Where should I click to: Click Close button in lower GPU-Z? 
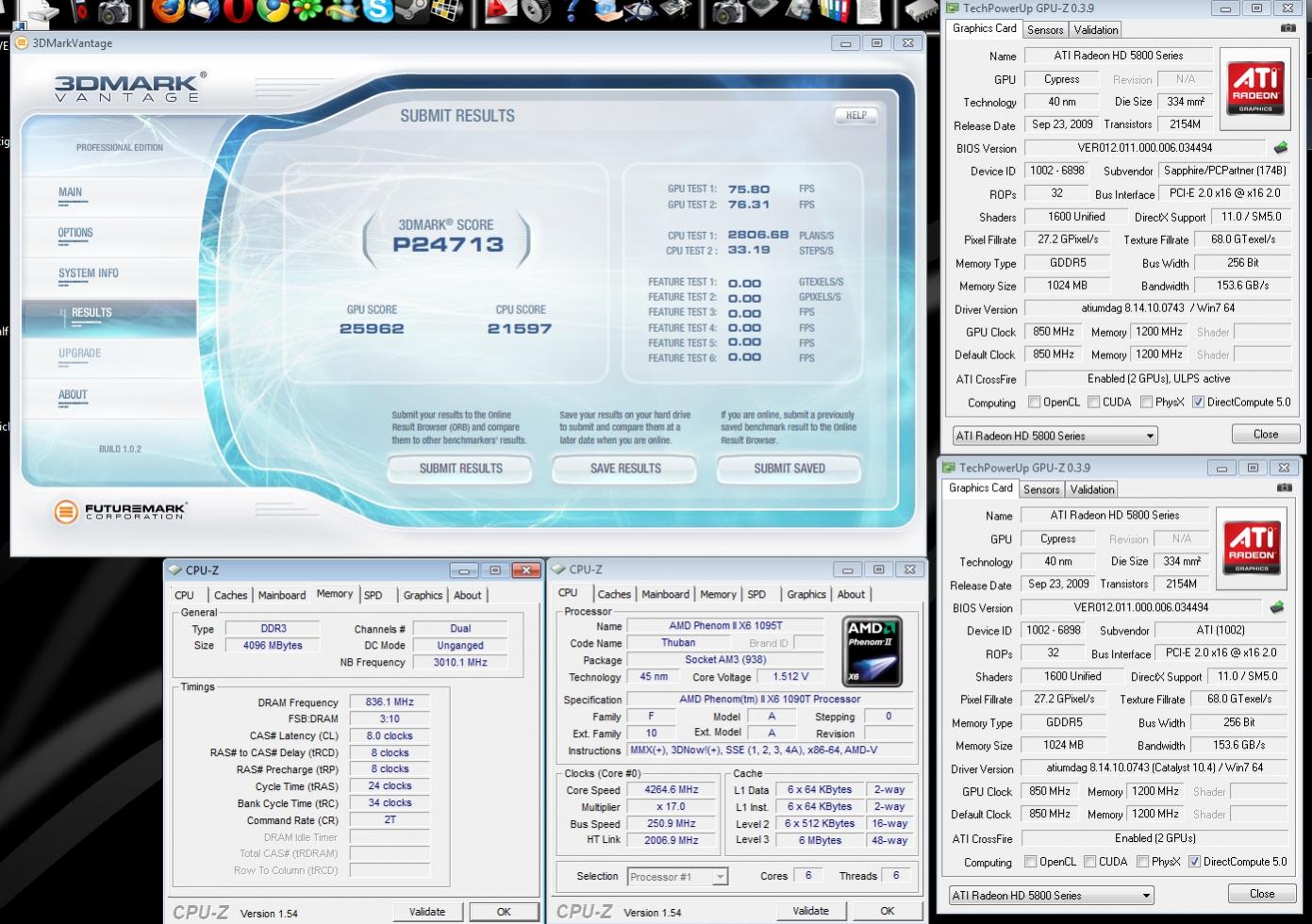(x=1262, y=893)
